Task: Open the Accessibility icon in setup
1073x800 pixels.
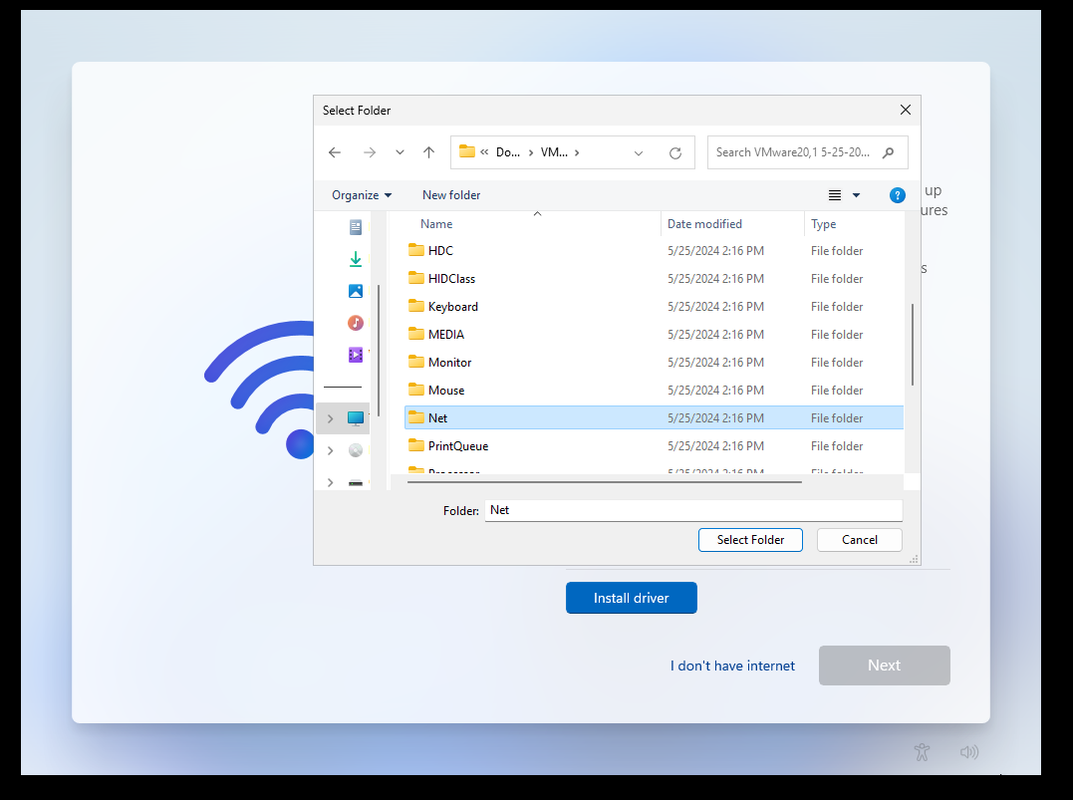Action: (x=922, y=752)
